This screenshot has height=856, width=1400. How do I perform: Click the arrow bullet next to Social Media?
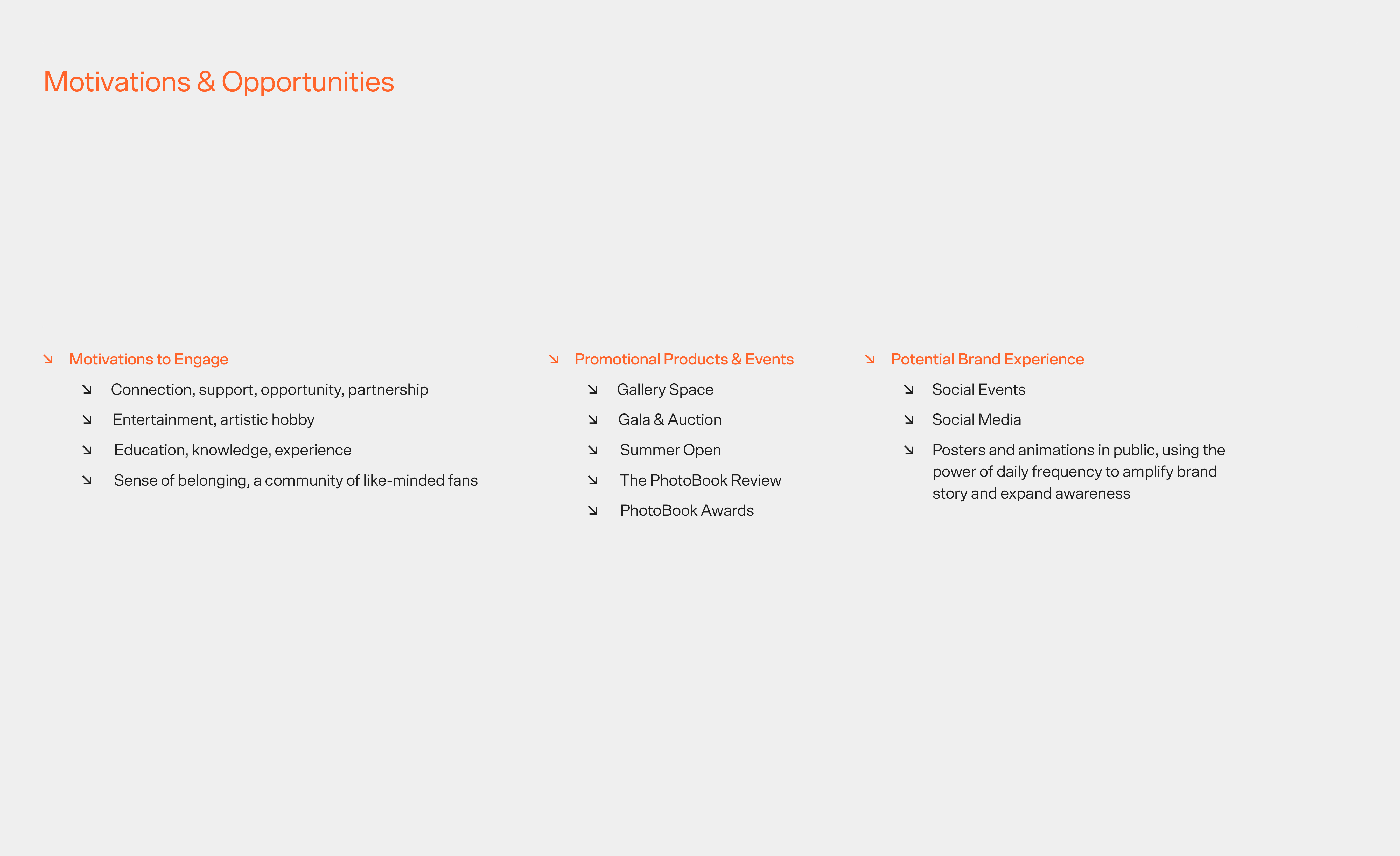[908, 419]
